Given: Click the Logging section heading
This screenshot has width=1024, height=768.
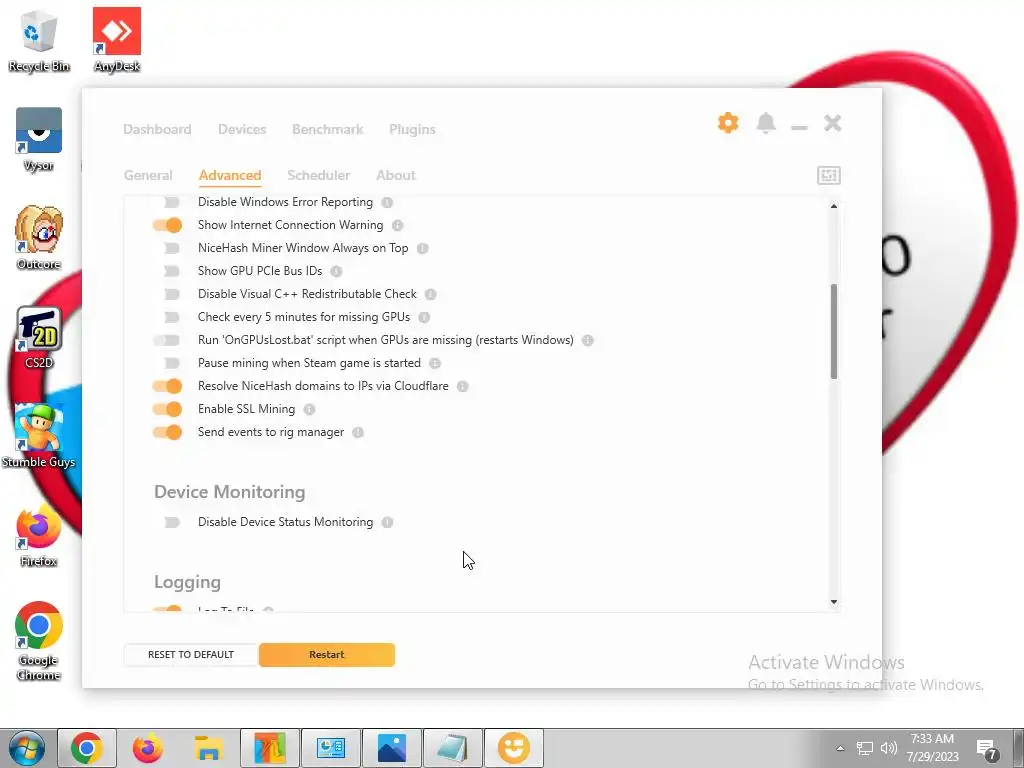Looking at the screenshot, I should point(187,582).
